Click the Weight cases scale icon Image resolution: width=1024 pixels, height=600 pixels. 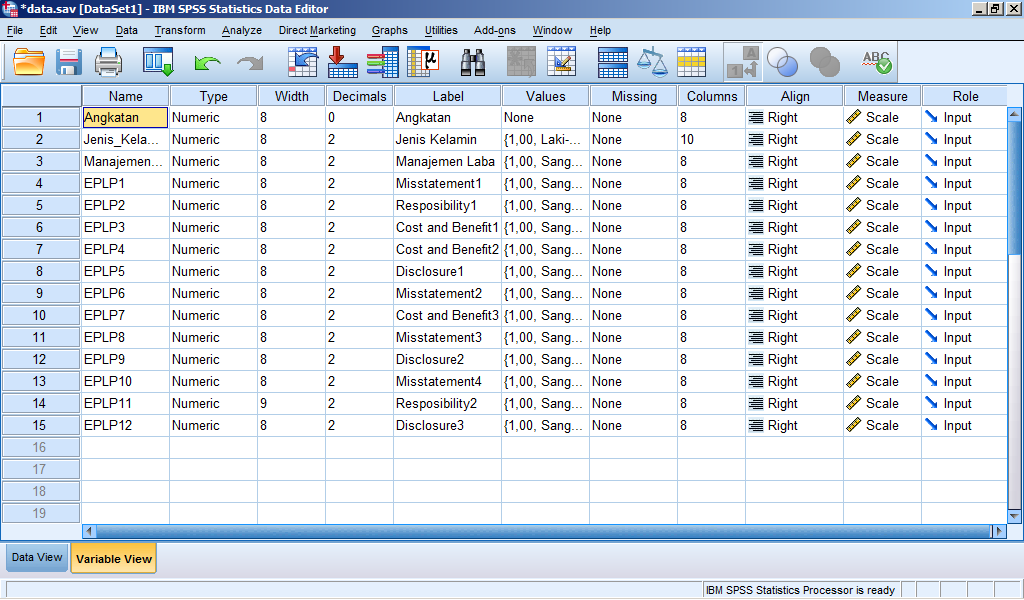[x=652, y=63]
